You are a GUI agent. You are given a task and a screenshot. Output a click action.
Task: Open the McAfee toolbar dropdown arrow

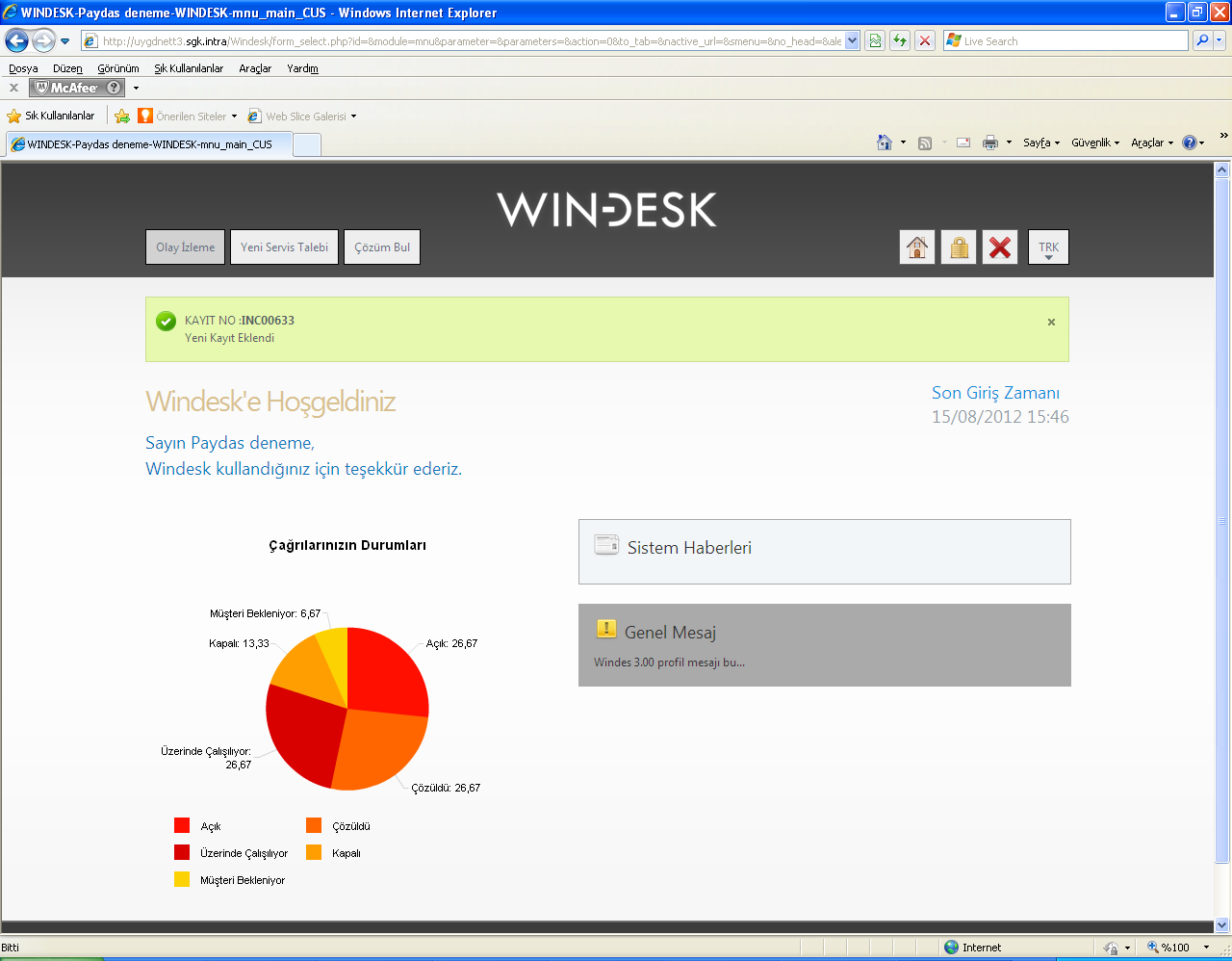(x=136, y=88)
